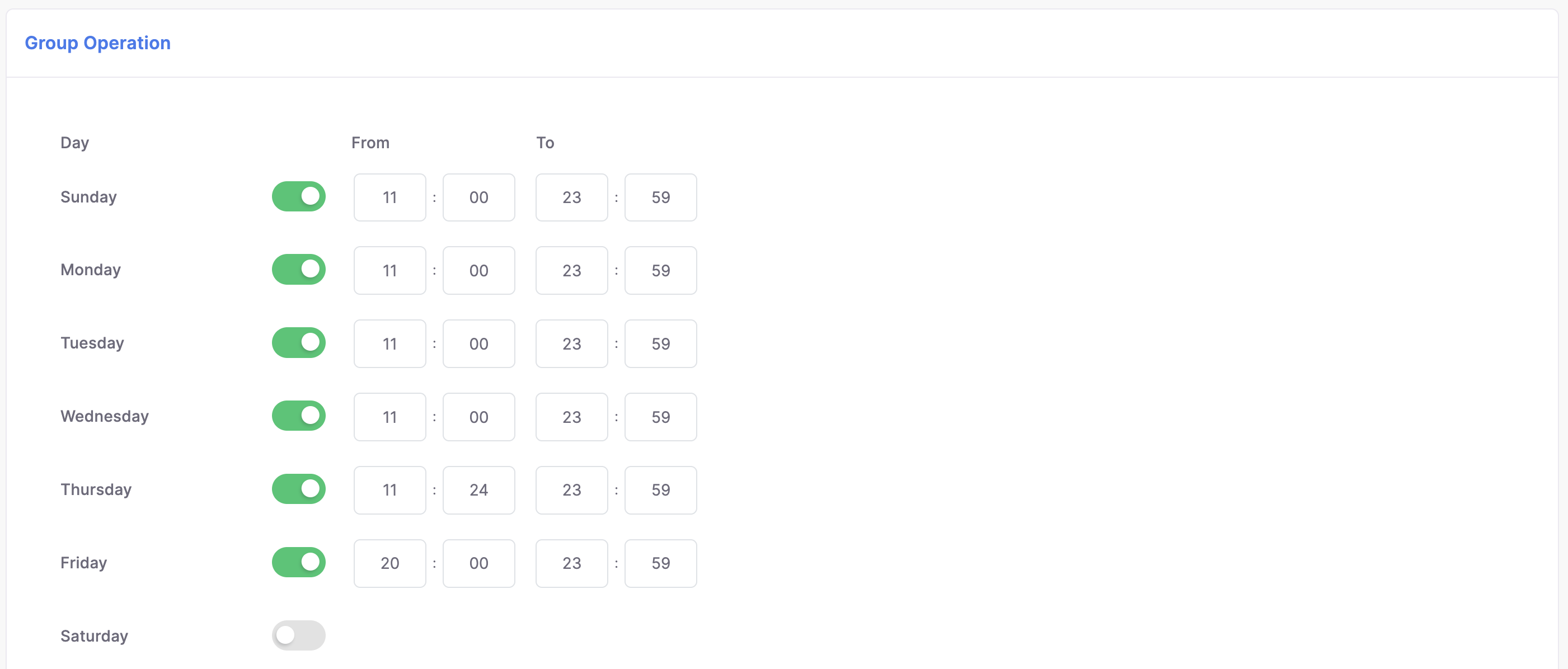Edit Sunday's To minute field
The width and height of the screenshot is (1568, 669).
[x=660, y=197]
